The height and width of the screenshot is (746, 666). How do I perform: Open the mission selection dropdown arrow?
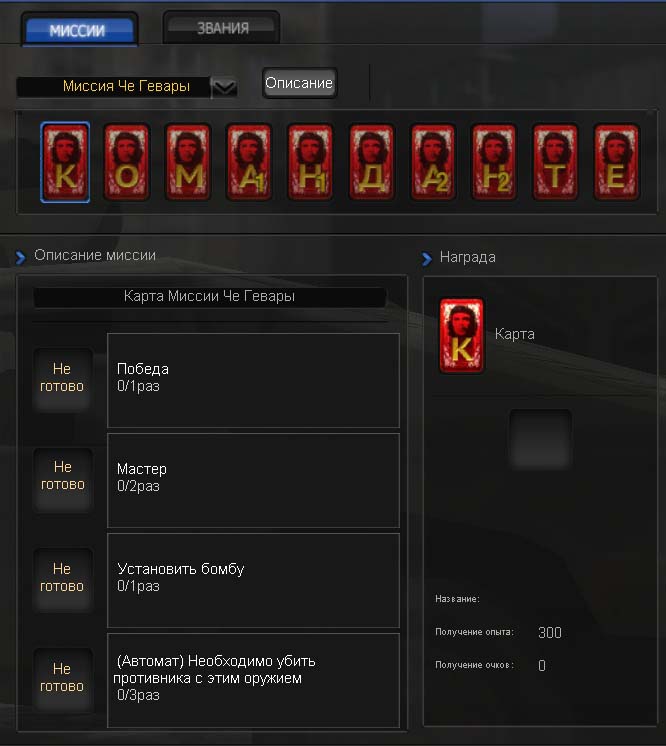pos(224,88)
